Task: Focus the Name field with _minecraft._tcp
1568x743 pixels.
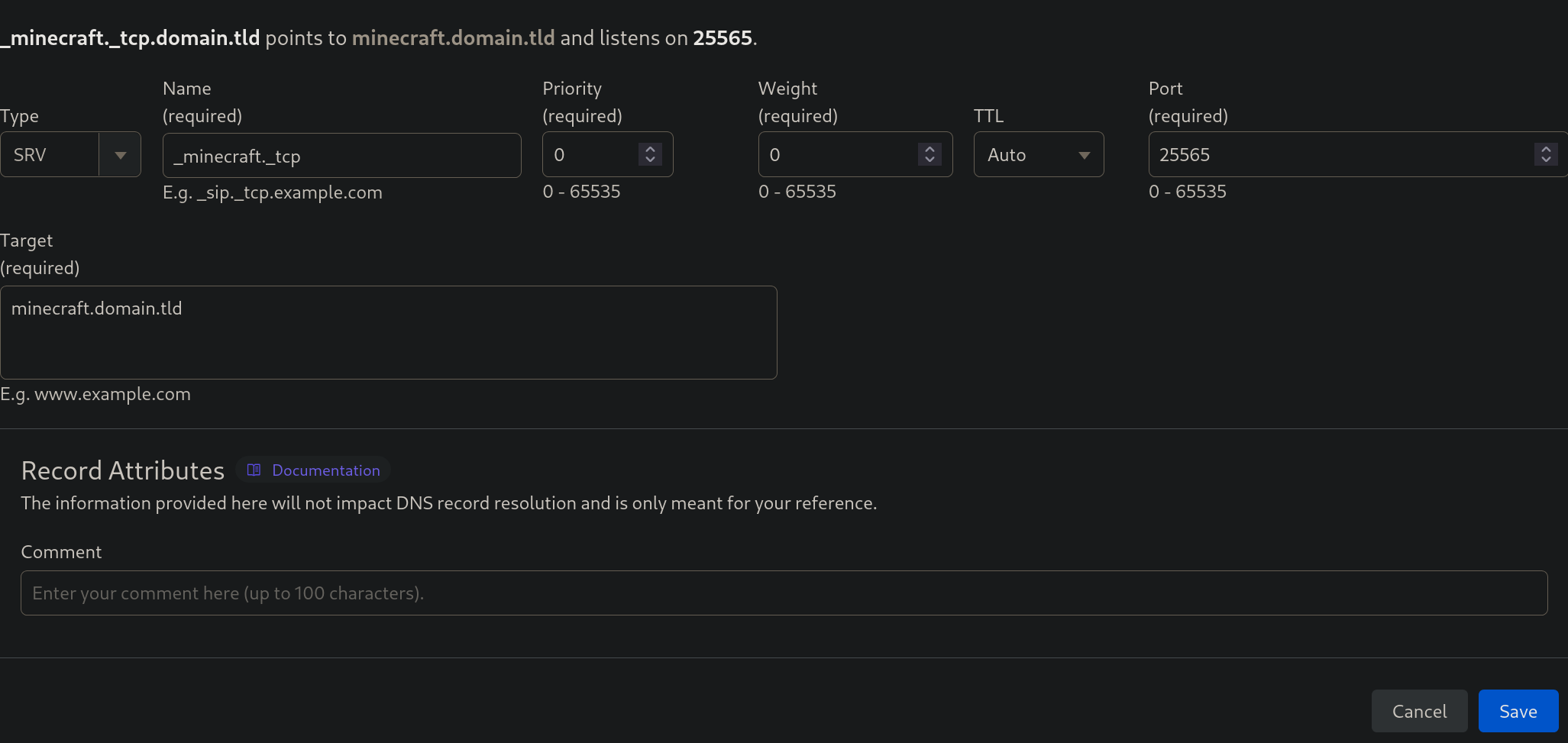Action: [x=341, y=156]
